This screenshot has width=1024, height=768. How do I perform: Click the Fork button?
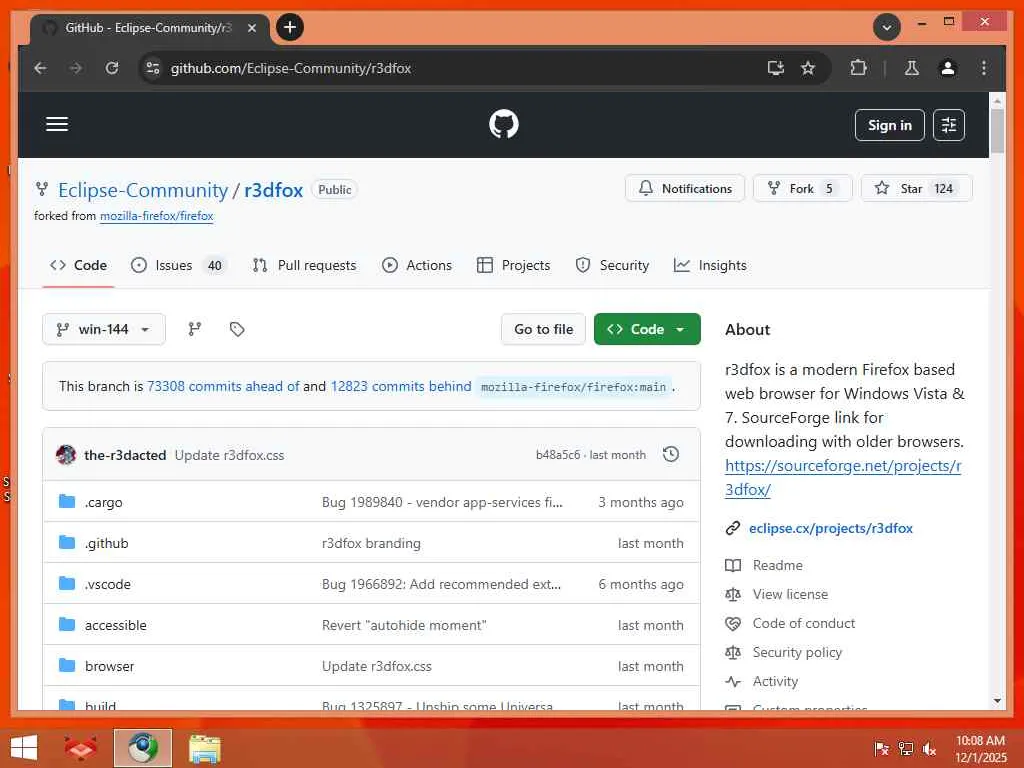(803, 188)
